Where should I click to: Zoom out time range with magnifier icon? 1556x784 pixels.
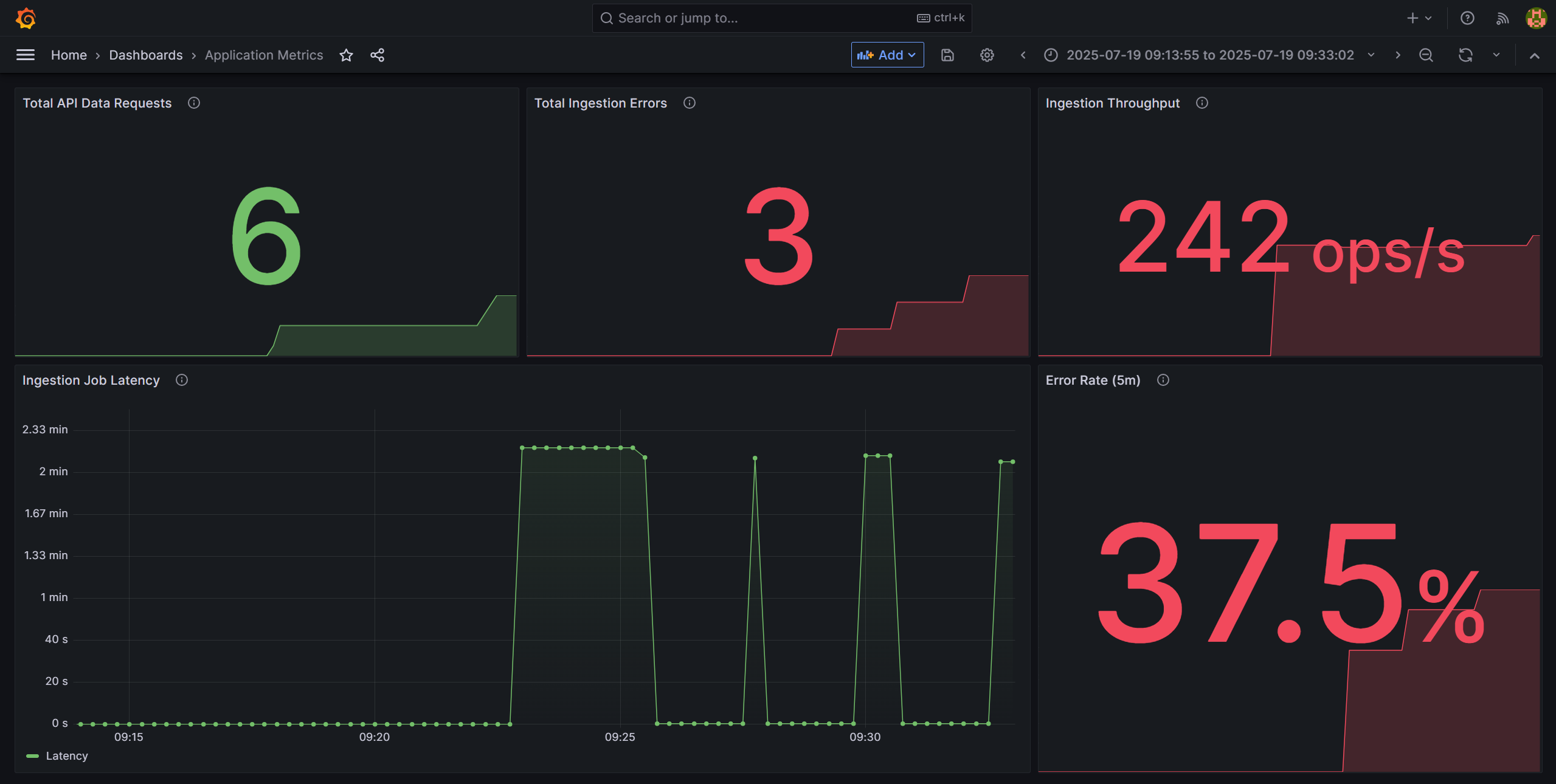[x=1426, y=55]
